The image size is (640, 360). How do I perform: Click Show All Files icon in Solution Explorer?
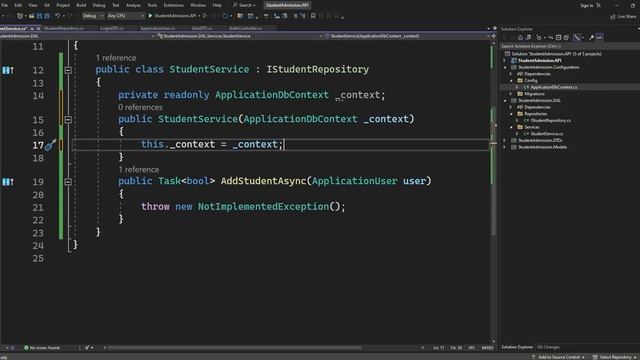pos(566,38)
